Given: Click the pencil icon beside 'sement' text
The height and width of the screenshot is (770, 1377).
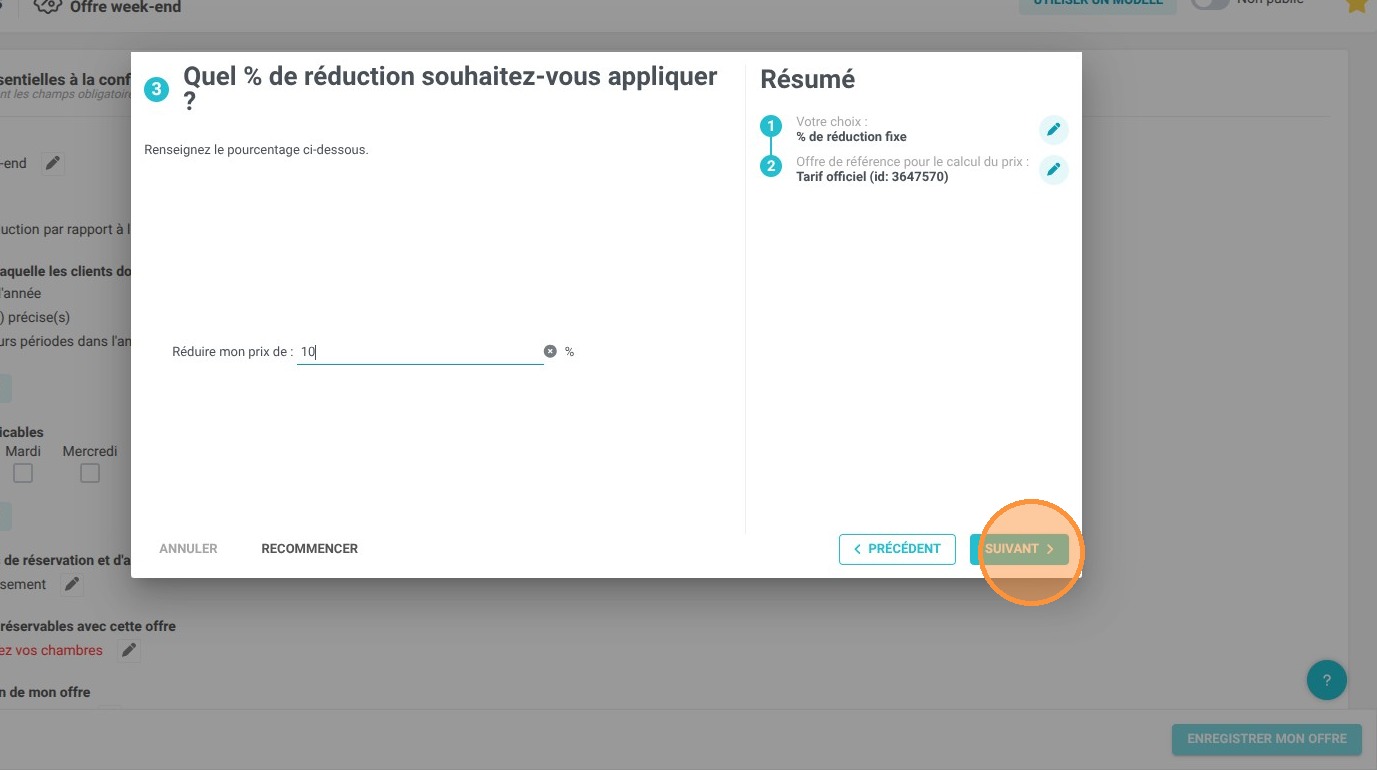Looking at the screenshot, I should point(71,584).
